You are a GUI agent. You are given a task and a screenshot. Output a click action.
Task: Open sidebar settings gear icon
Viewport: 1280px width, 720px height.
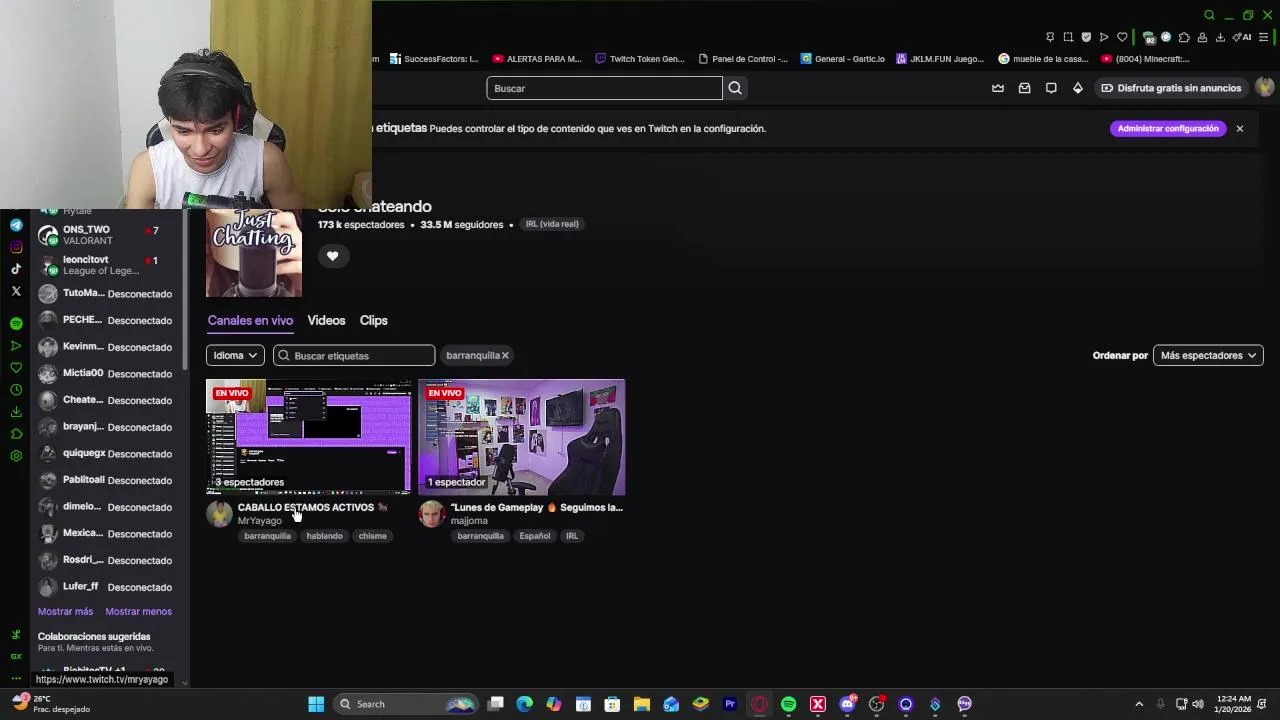click(x=16, y=456)
